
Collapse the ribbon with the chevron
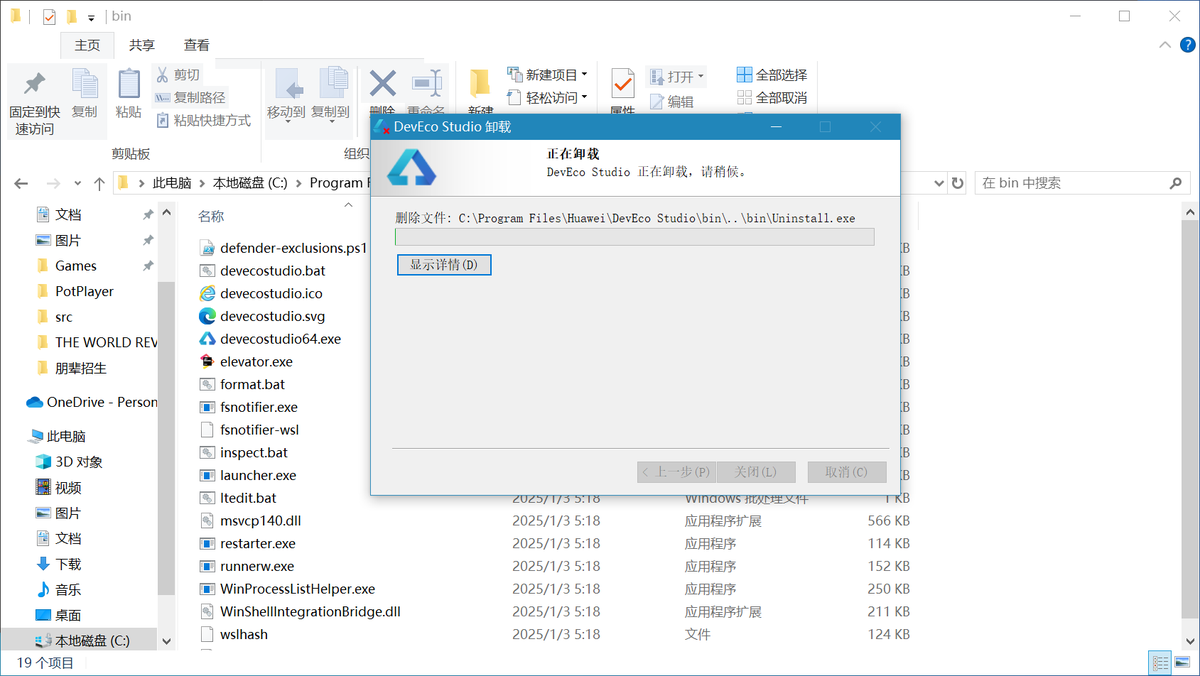coord(1165,46)
